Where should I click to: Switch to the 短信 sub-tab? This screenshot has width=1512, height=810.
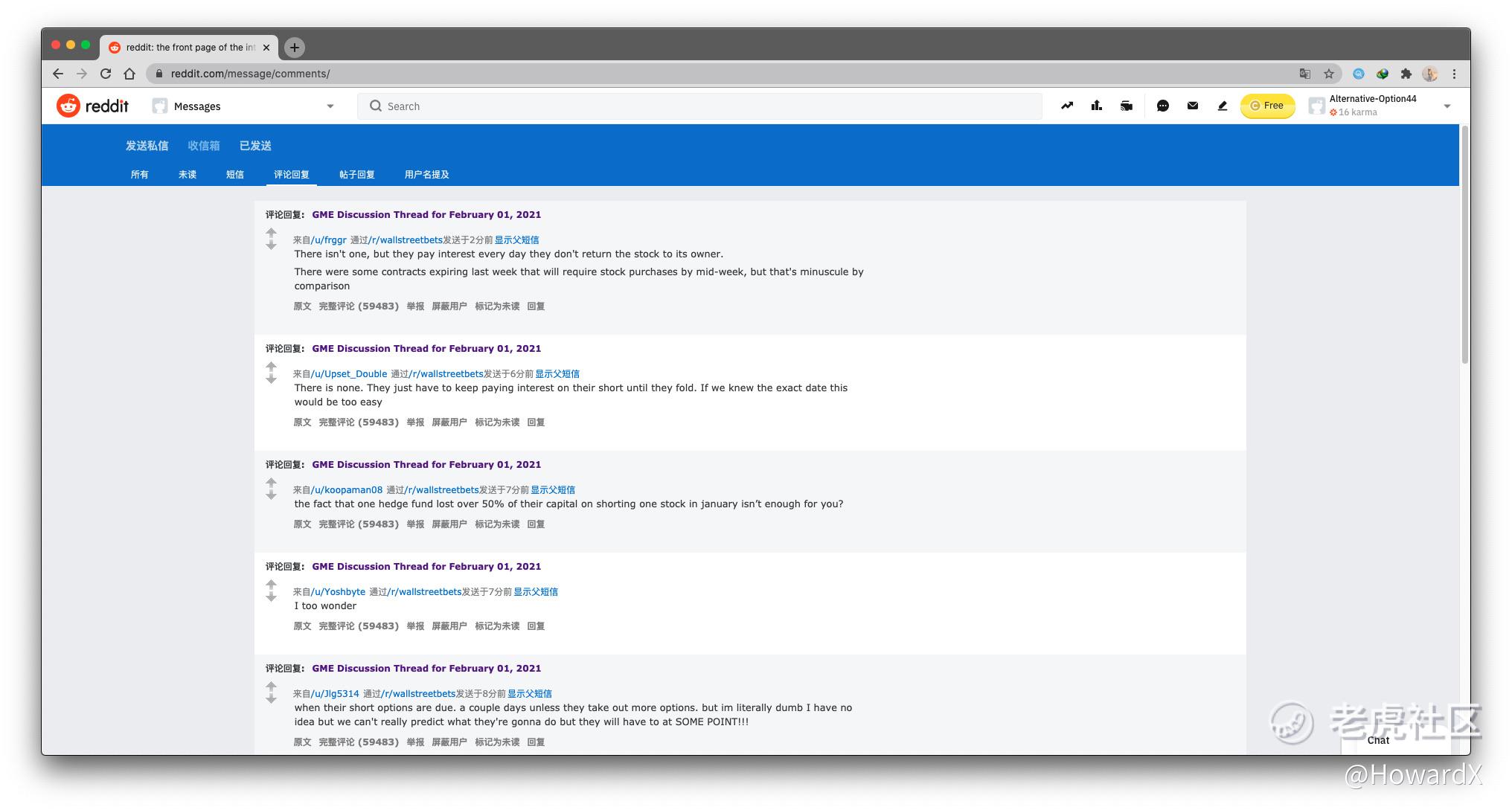(235, 175)
